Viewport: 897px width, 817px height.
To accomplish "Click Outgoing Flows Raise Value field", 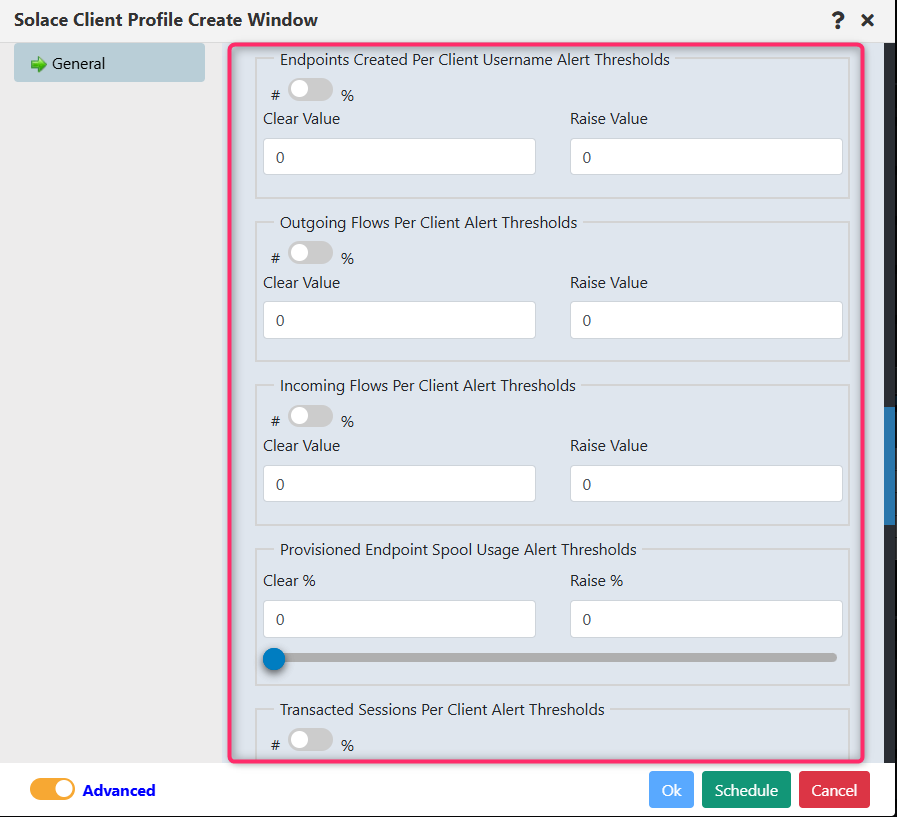I will point(706,320).
